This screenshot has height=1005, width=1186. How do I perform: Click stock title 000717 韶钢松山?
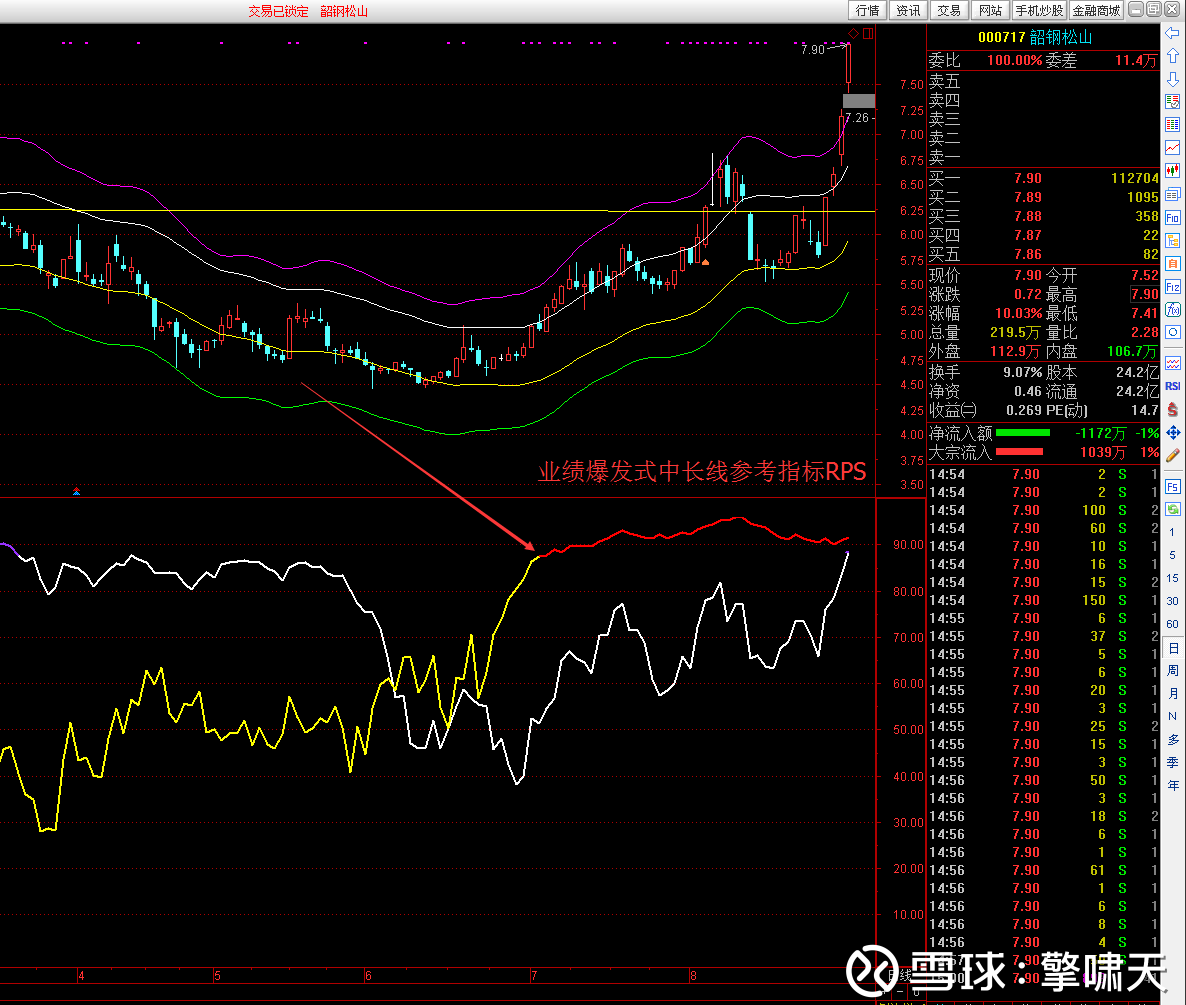[x=1035, y=37]
